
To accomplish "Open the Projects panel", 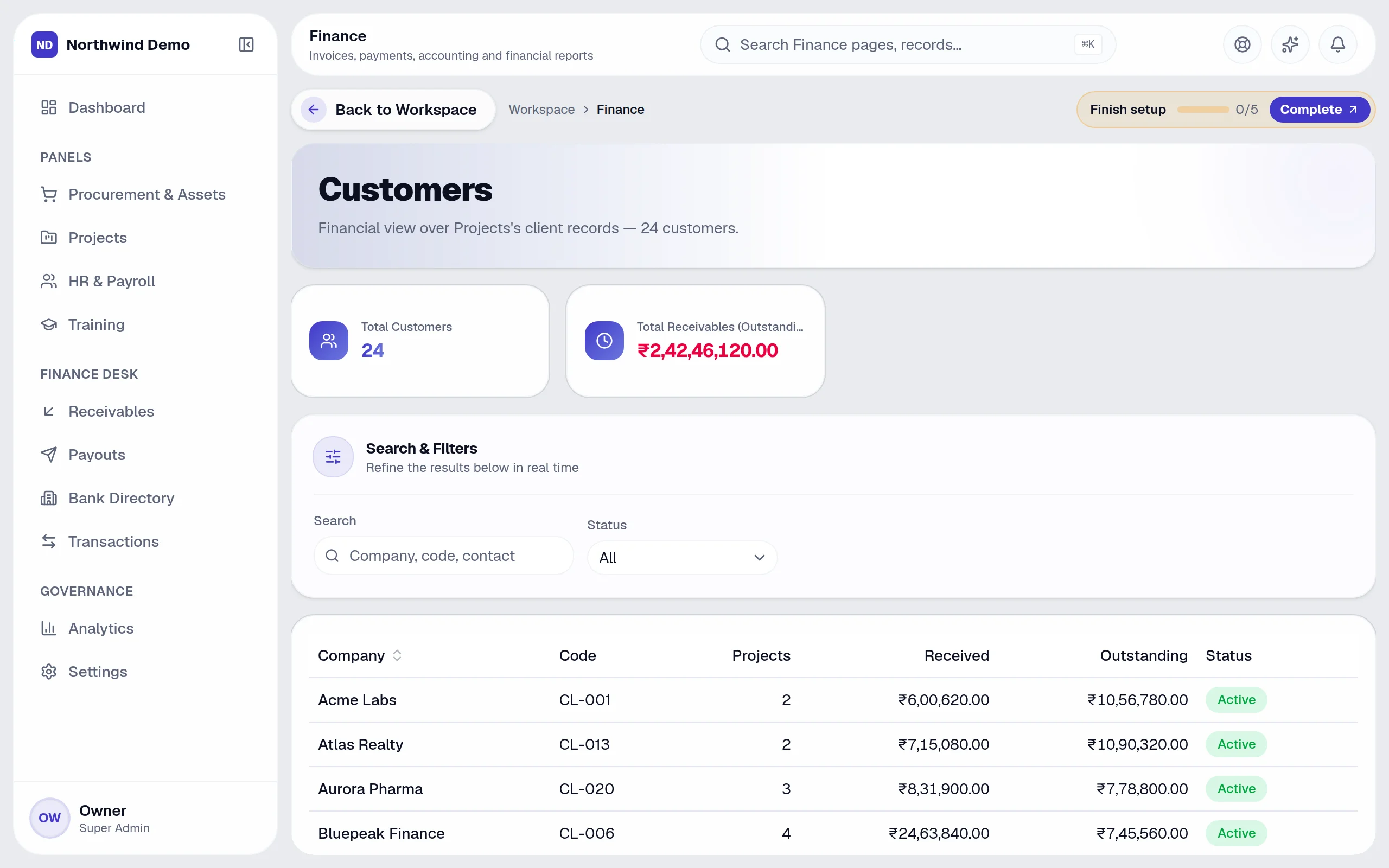I will [x=145, y=238].
